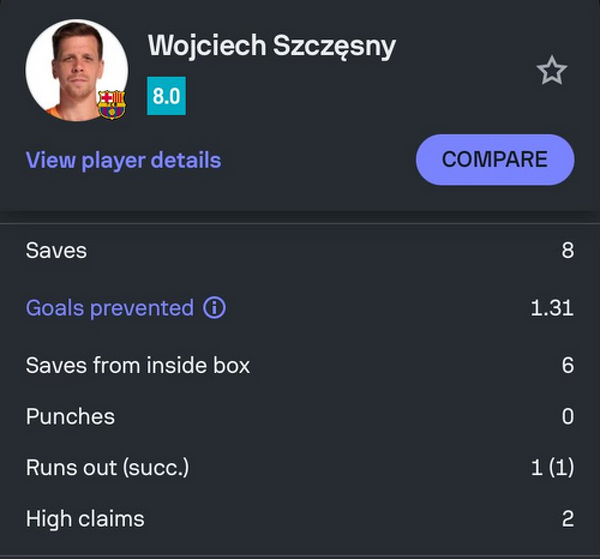Select the High claims stat label
Screen dimensions: 600x559
[85, 518]
